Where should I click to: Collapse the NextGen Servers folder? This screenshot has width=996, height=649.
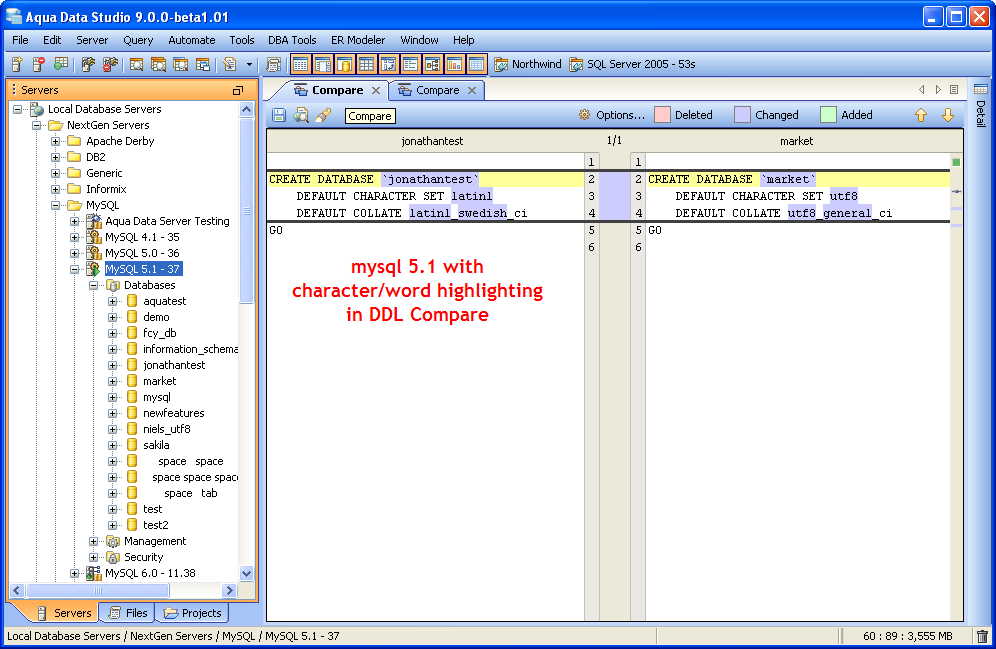(37, 125)
